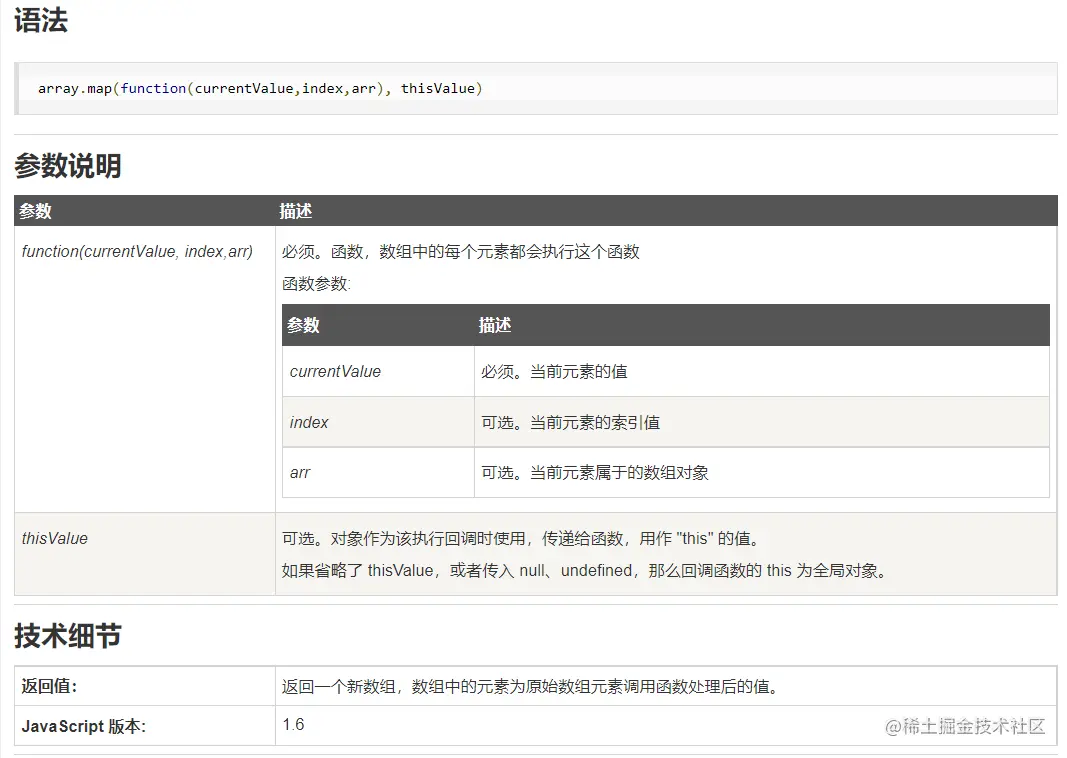
Task: Select the thisValue parameter cell
Action: [144, 554]
